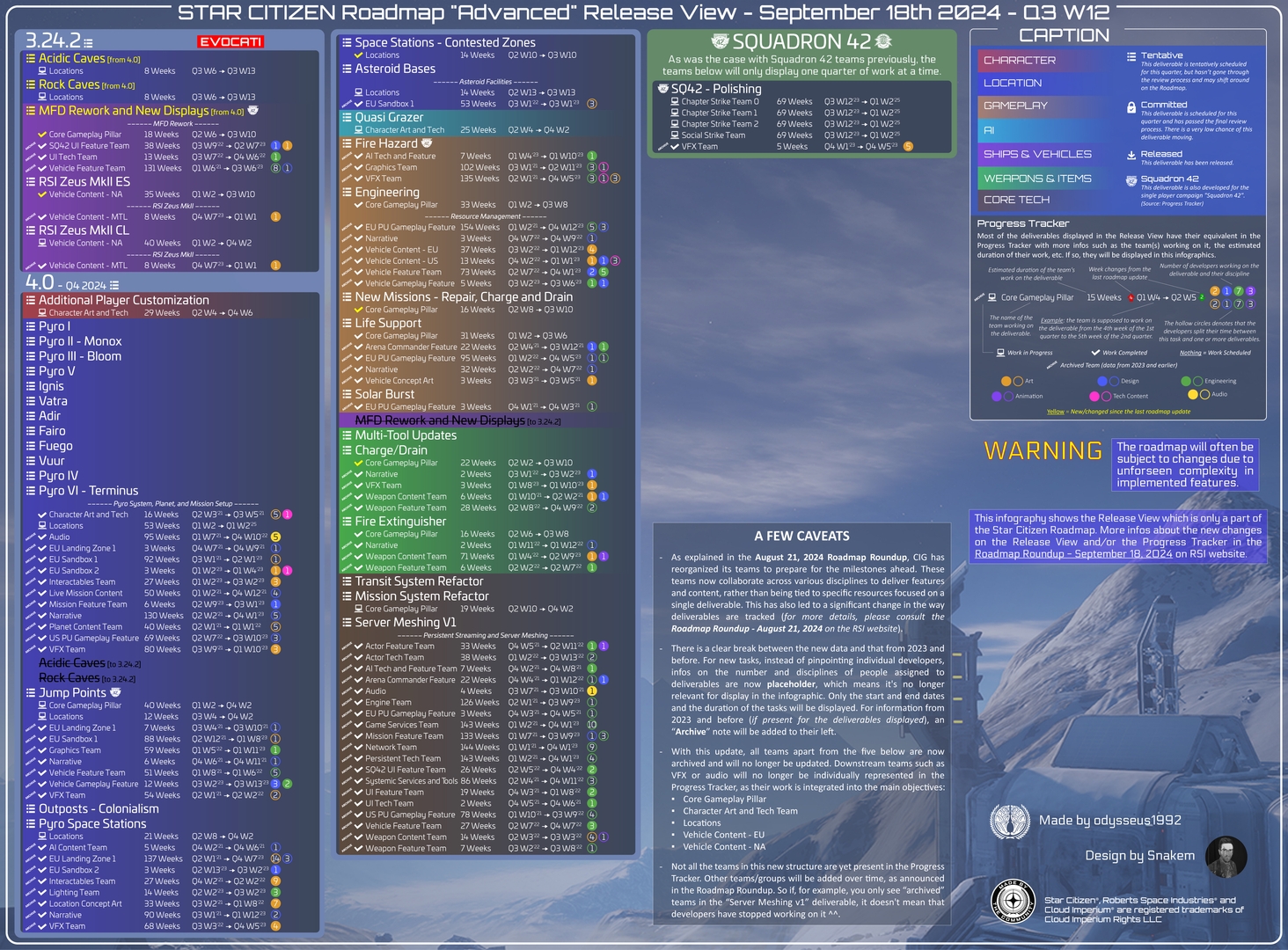The image size is (1288, 950).
Task: Select the SQ42 - Polishing header
Action: point(714,88)
